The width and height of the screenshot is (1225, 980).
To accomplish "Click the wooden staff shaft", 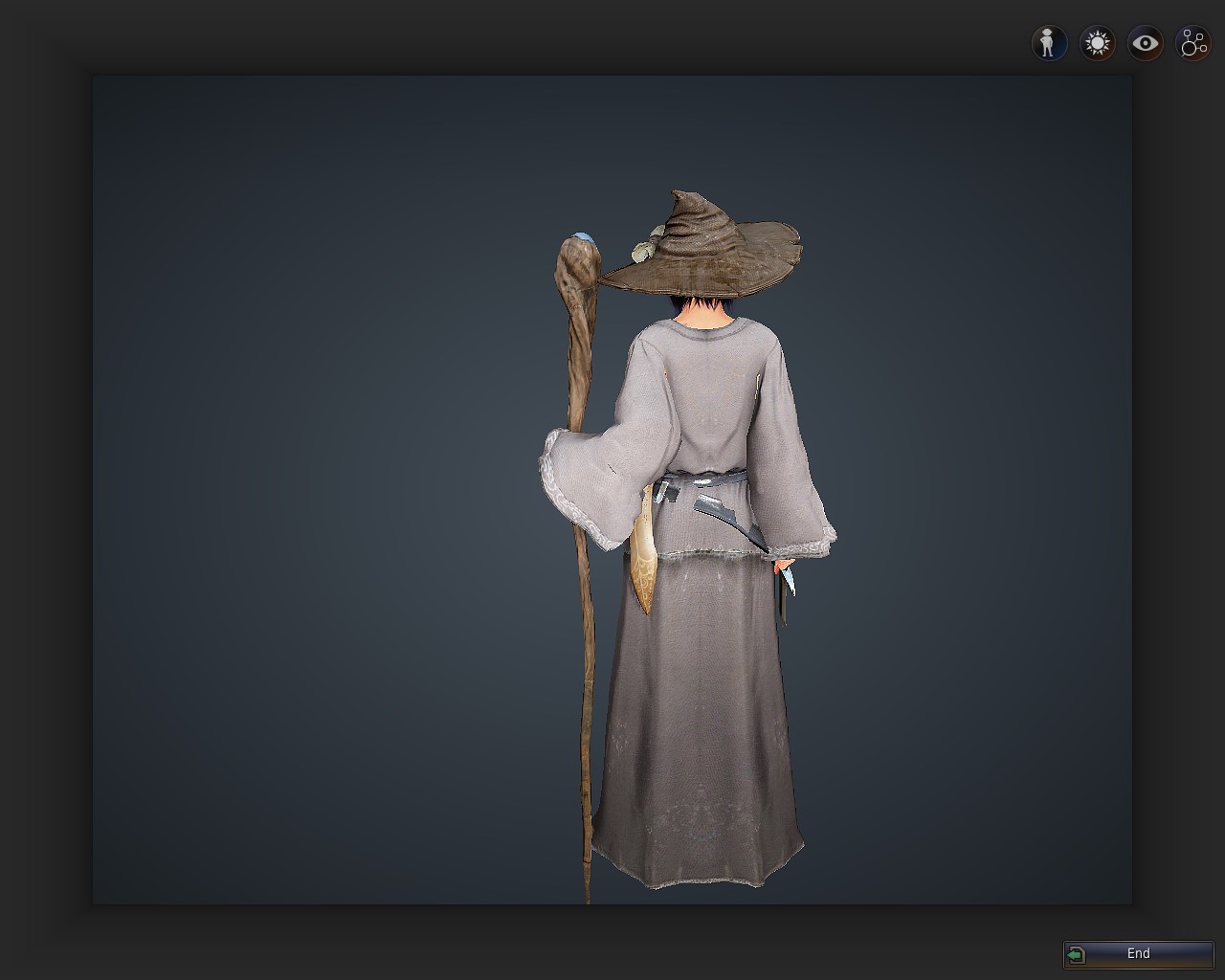I will tap(583, 670).
